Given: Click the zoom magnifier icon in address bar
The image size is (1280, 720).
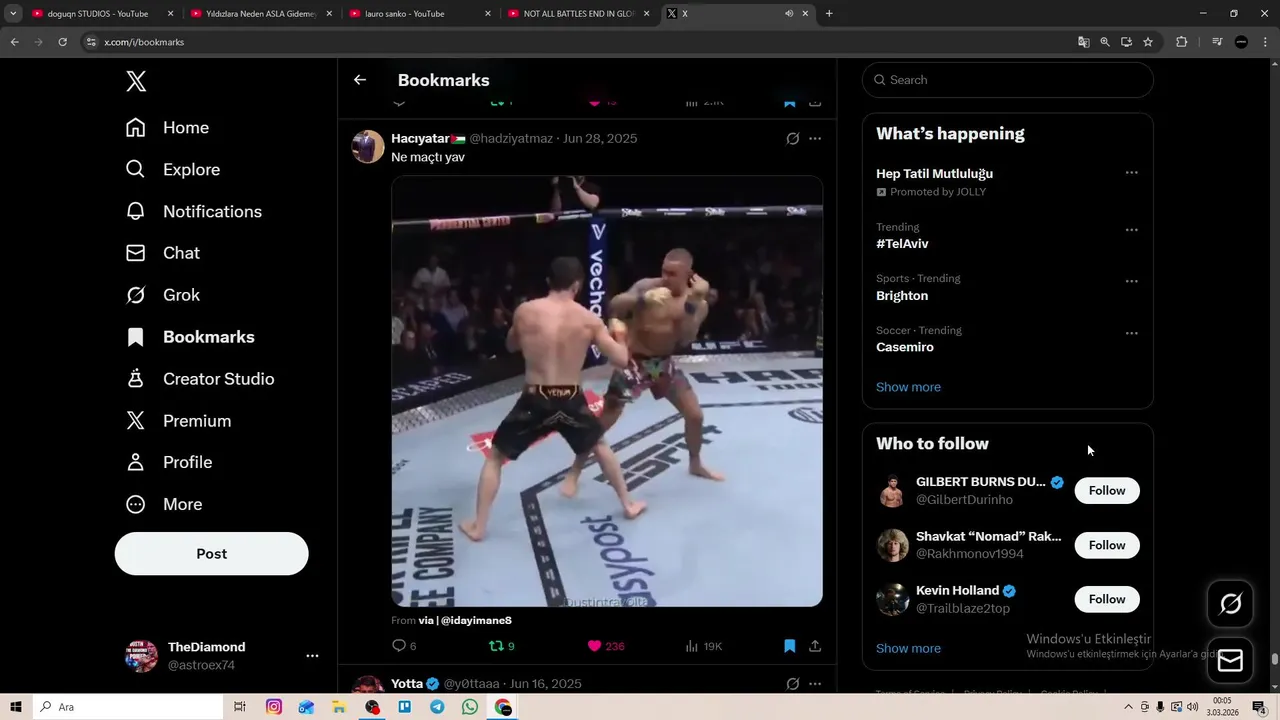Looking at the screenshot, I should (1105, 42).
